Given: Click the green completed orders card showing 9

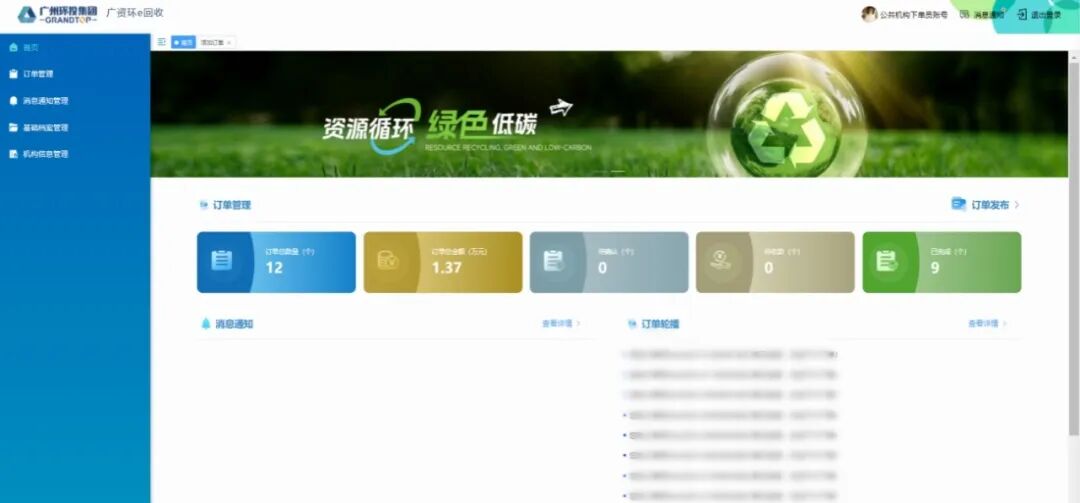Looking at the screenshot, I should [x=941, y=262].
